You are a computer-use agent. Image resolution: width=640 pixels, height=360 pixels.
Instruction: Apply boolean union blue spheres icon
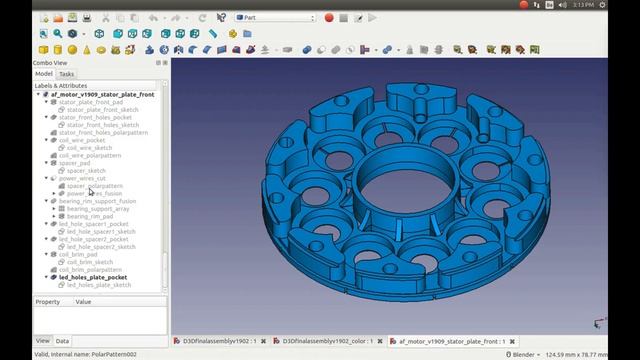click(x=307, y=50)
